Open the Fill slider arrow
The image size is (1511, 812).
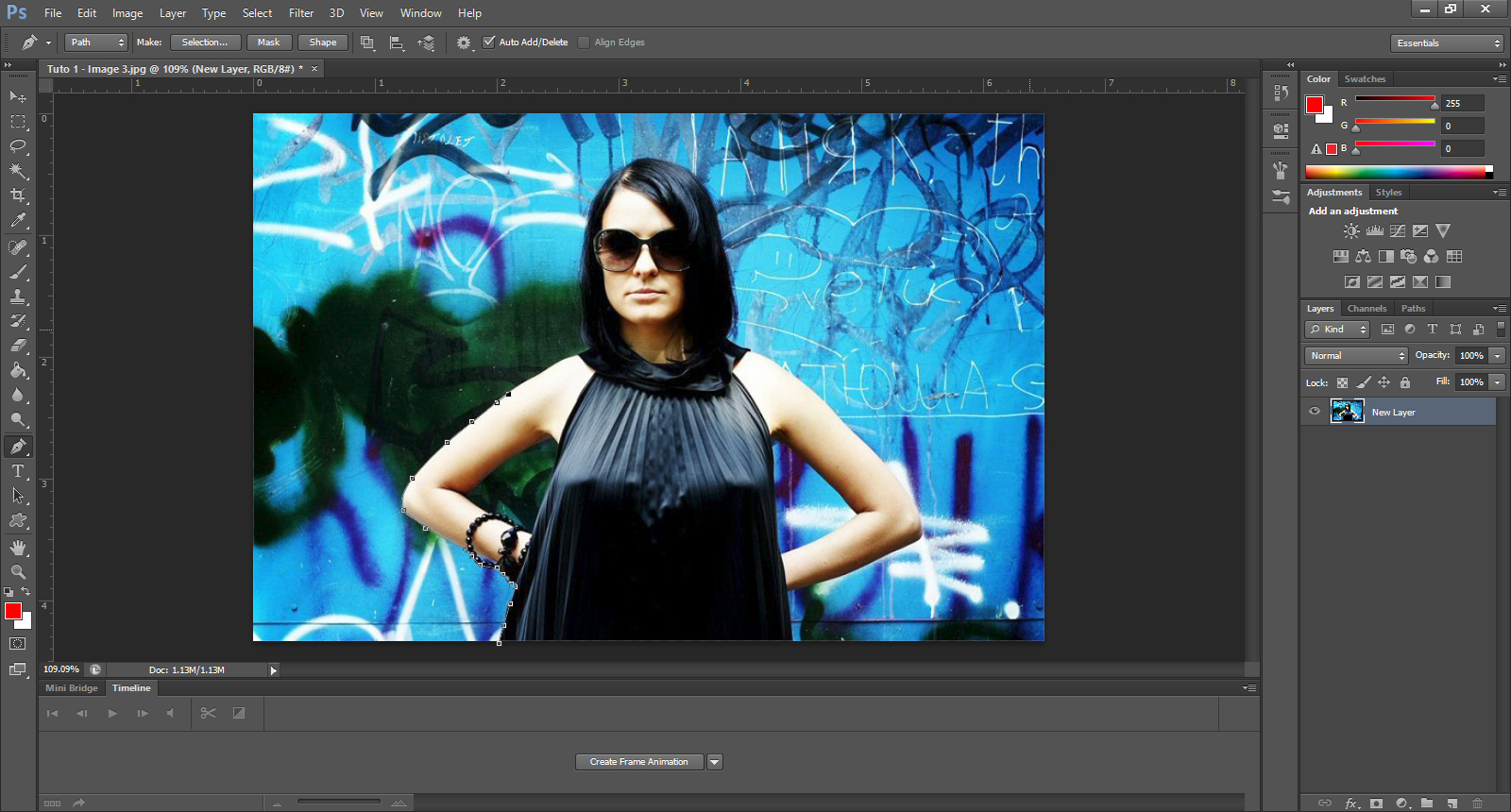[x=1498, y=382]
